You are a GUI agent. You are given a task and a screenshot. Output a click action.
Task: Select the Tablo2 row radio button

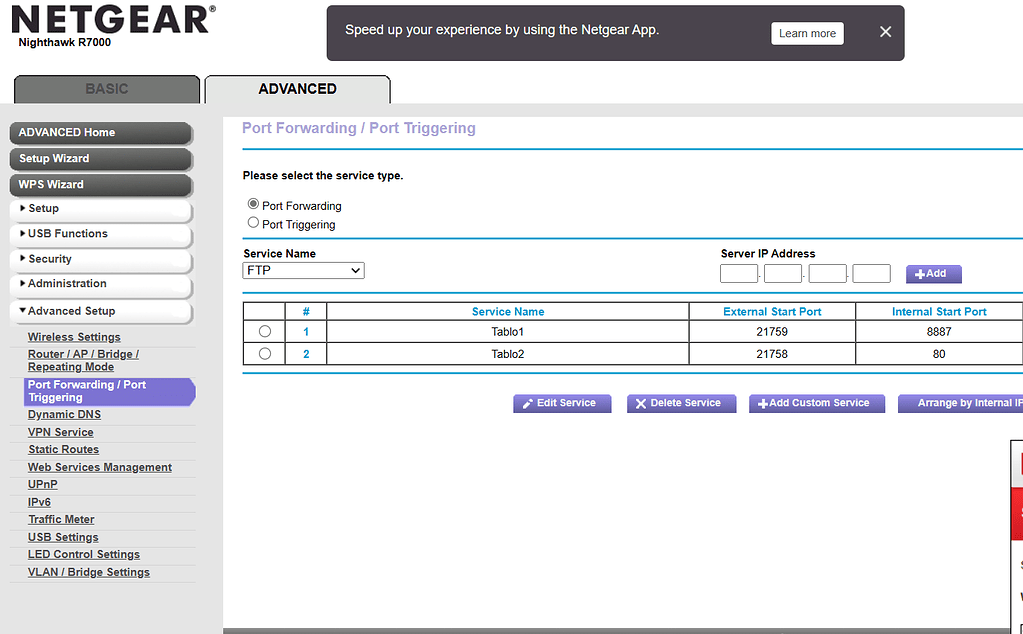tap(265, 354)
